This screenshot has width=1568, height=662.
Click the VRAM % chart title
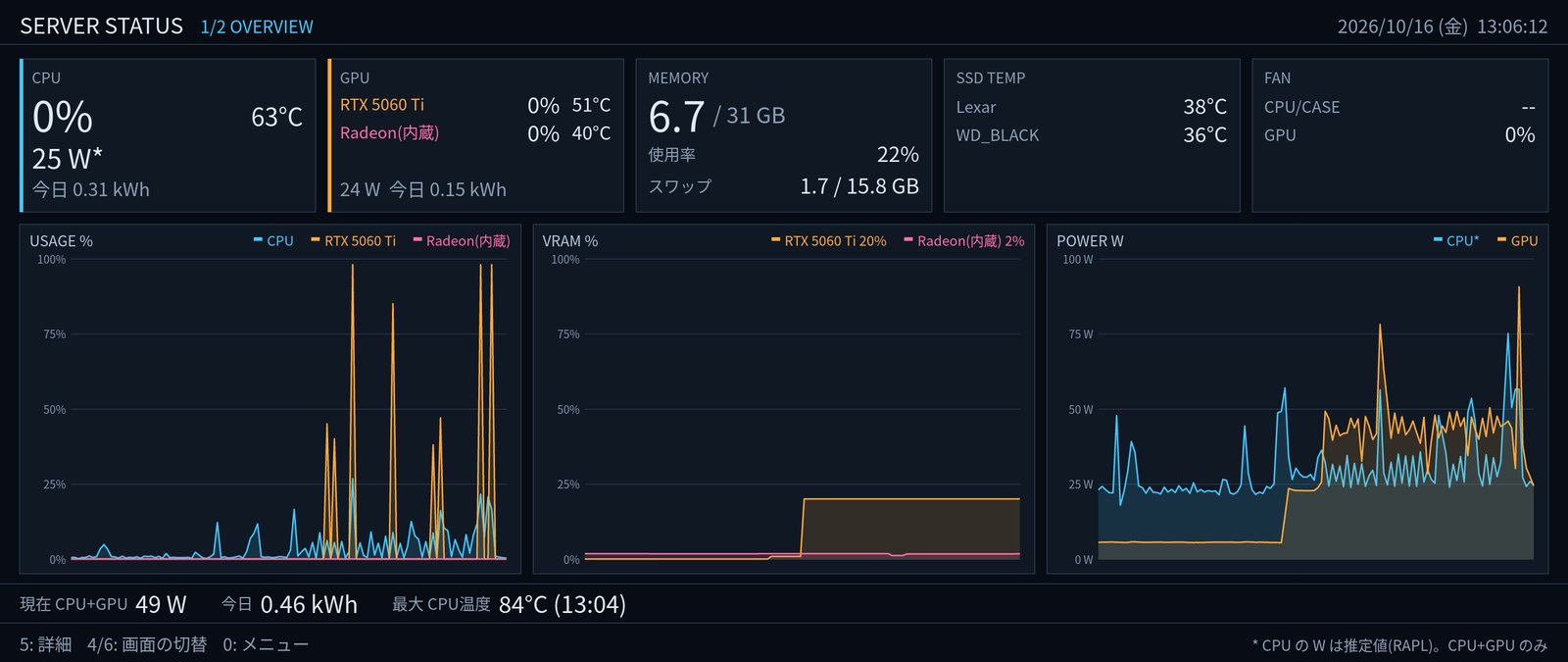click(x=570, y=241)
